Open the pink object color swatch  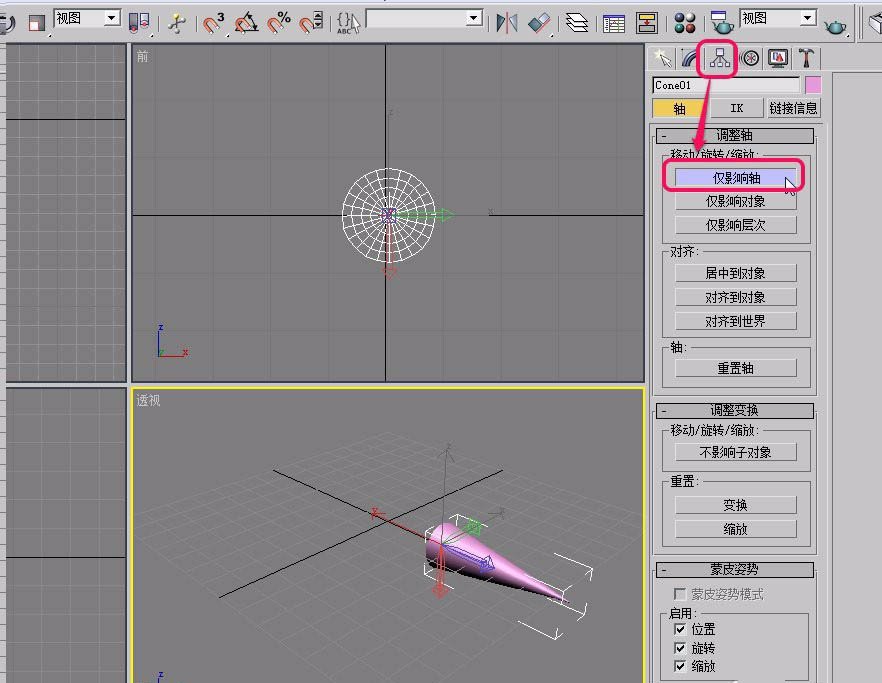813,85
